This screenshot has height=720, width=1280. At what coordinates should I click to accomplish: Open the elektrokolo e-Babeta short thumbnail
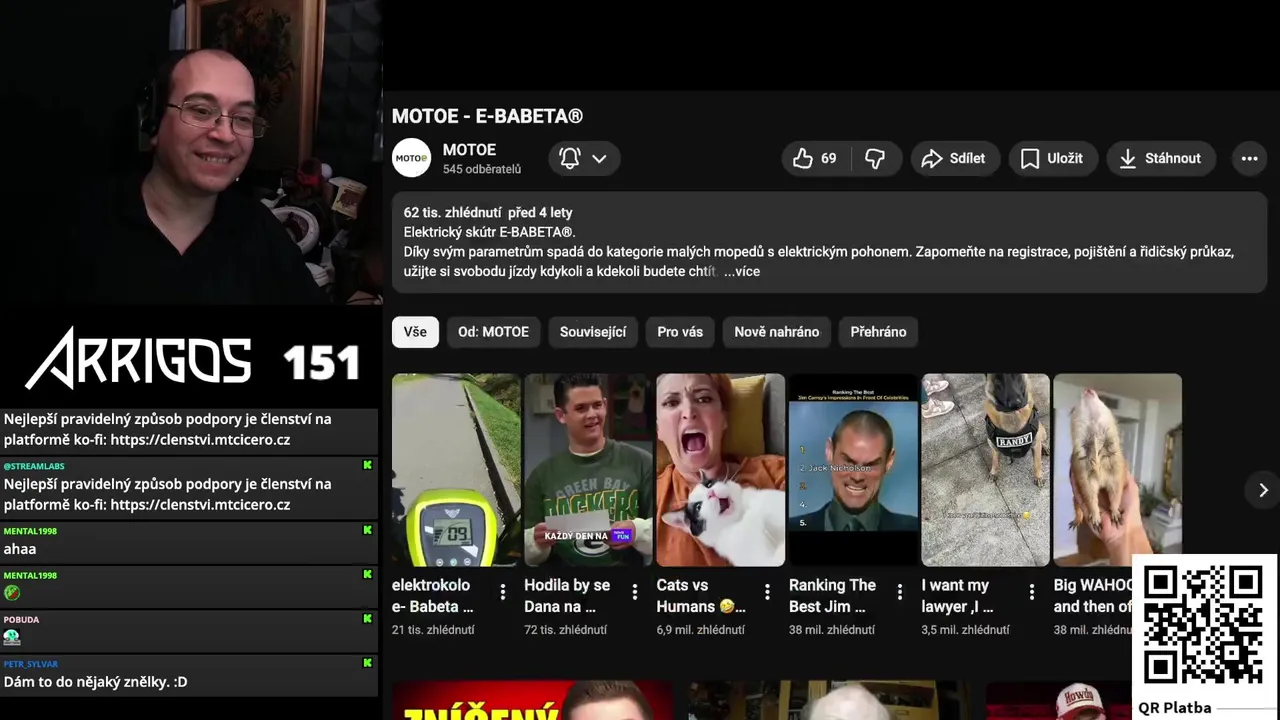[456, 470]
